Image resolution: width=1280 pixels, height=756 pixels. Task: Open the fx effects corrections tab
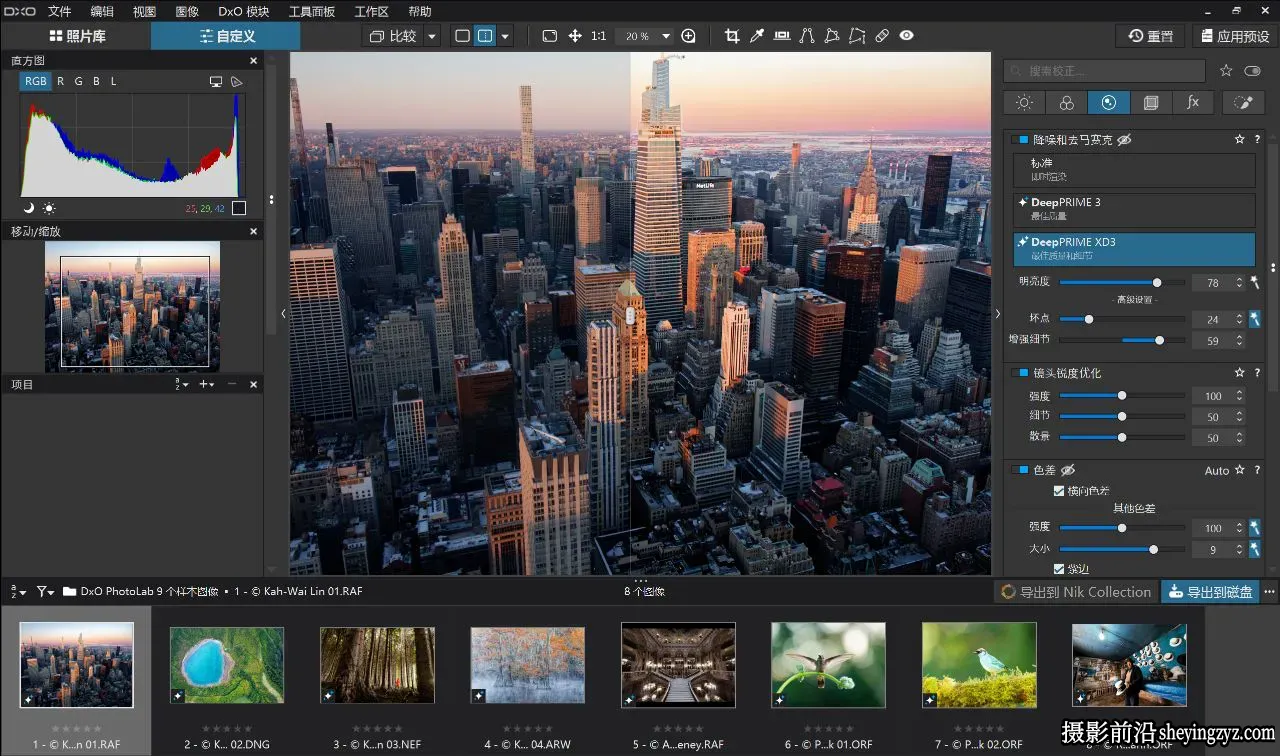click(1193, 102)
